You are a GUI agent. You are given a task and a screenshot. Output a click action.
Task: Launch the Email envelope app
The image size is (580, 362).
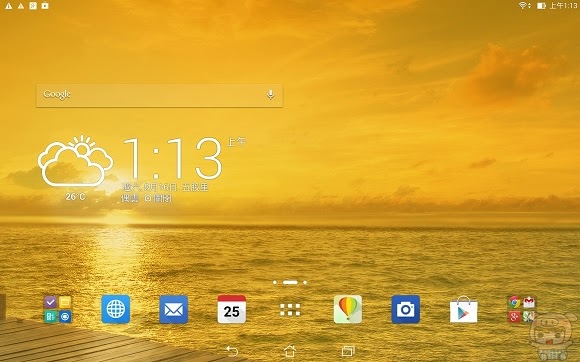(173, 309)
